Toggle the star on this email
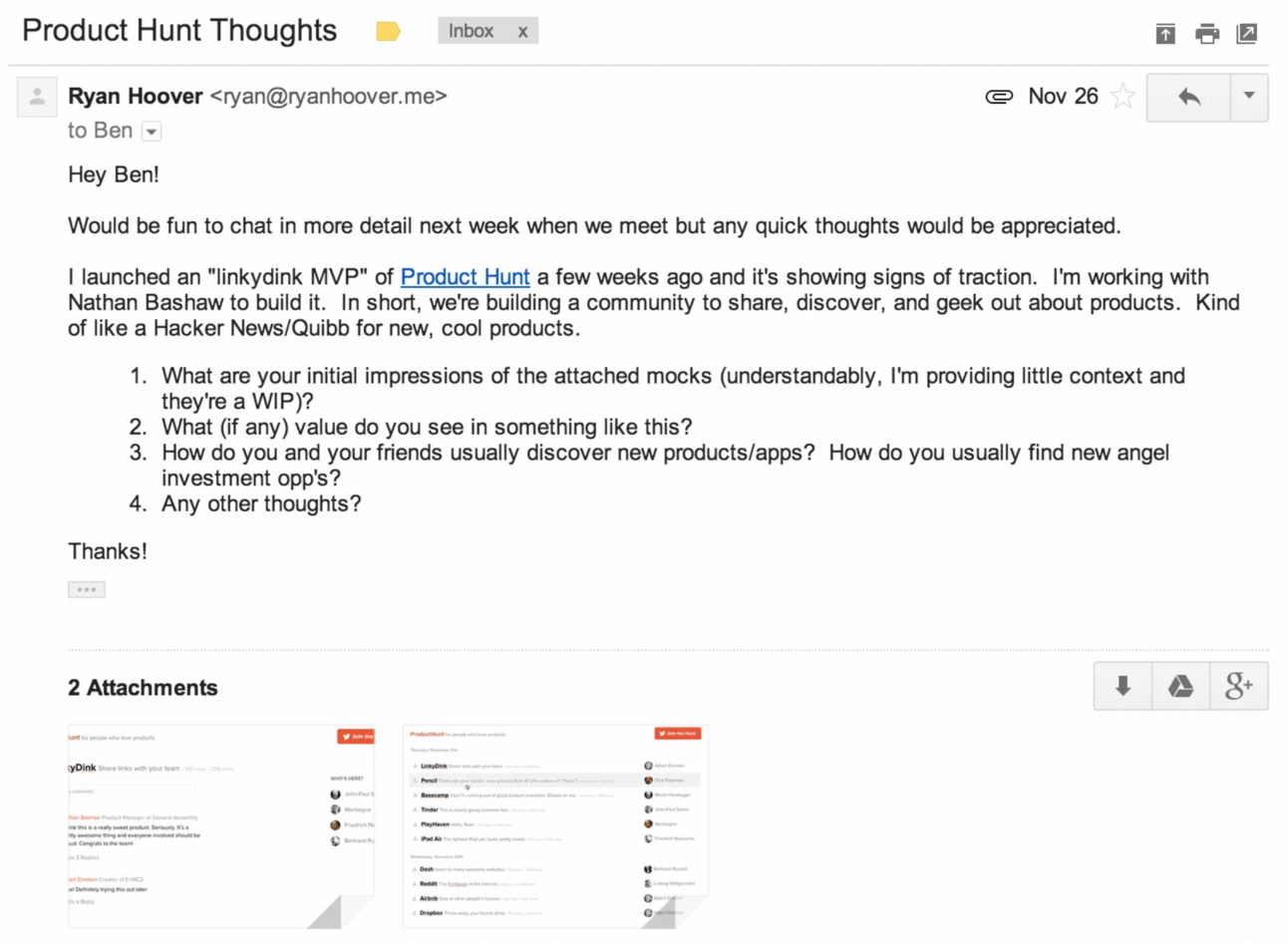The width and height of the screenshot is (1288, 944). click(x=1124, y=97)
